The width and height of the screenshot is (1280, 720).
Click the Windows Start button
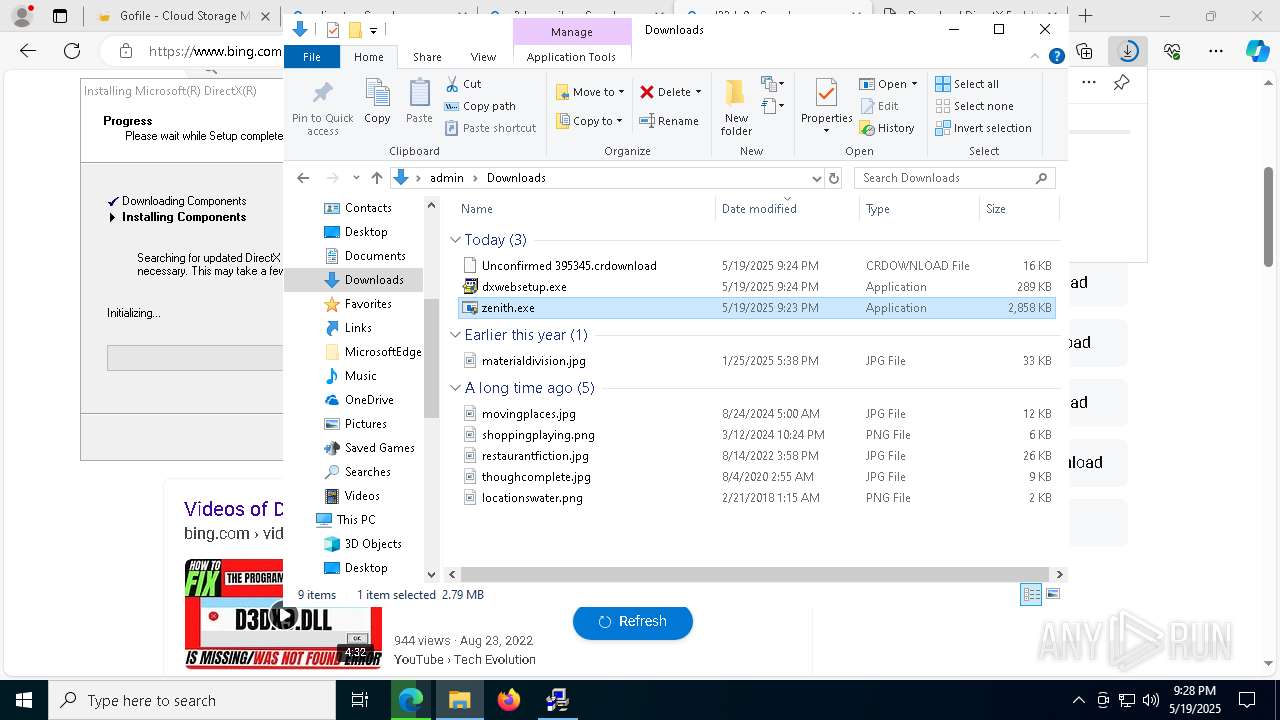pyautogui.click(x=24, y=700)
